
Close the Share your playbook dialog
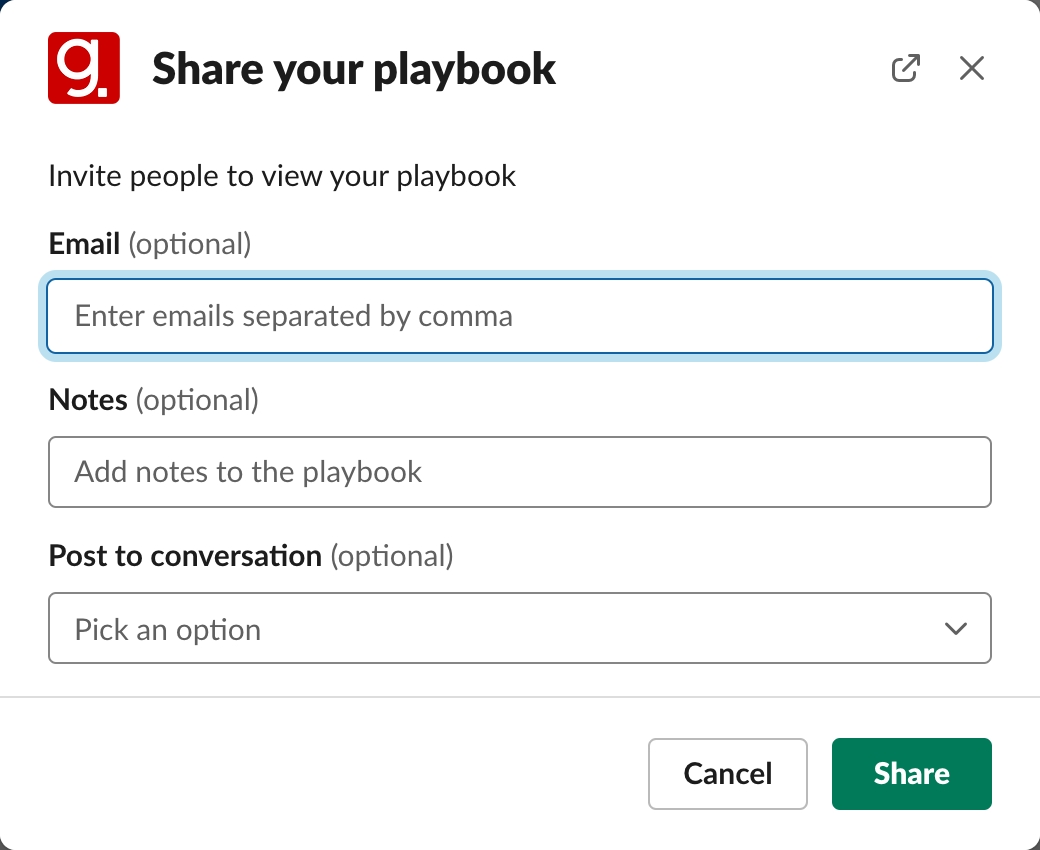pyautogui.click(x=972, y=69)
